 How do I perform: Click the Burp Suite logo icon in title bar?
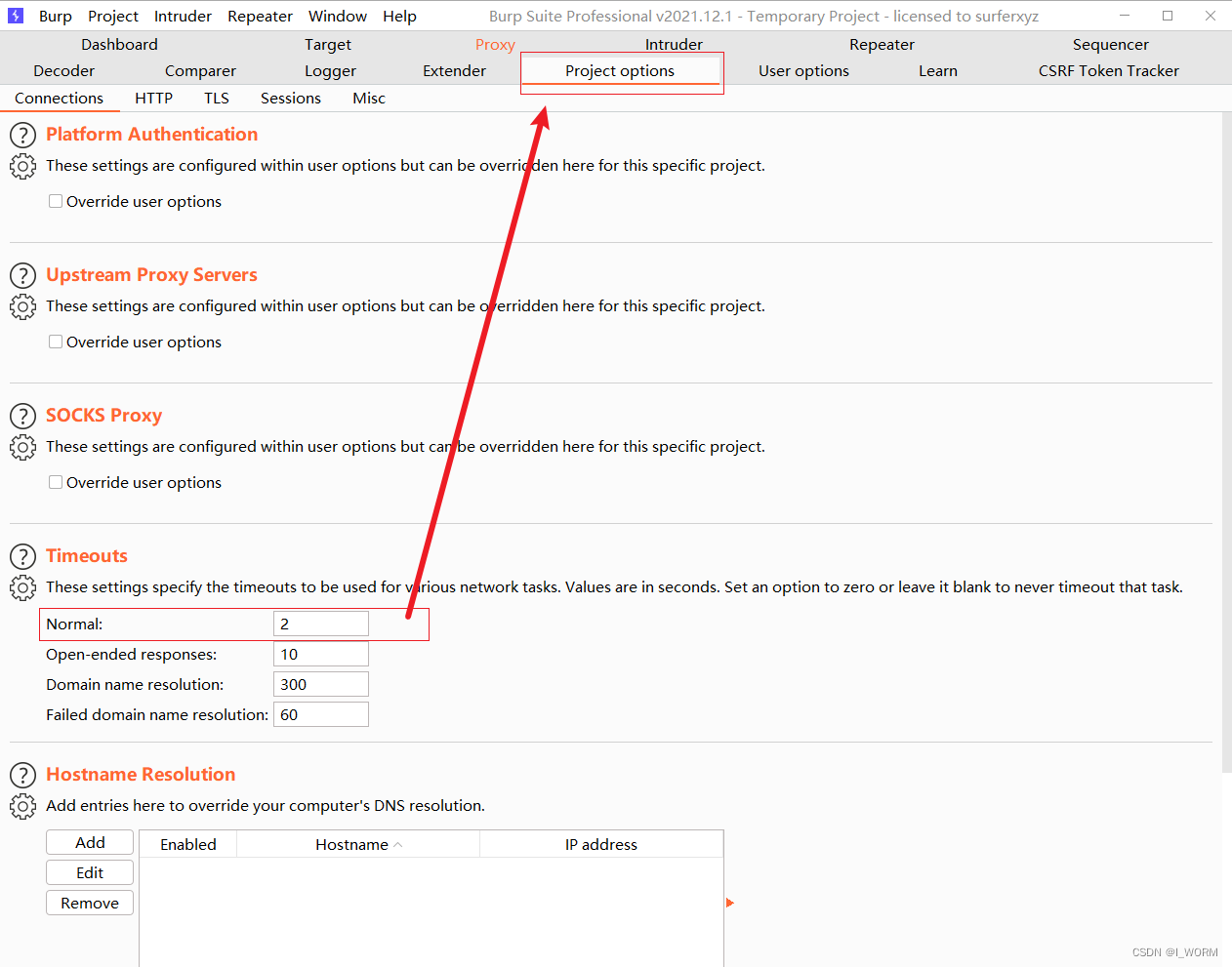(x=16, y=16)
